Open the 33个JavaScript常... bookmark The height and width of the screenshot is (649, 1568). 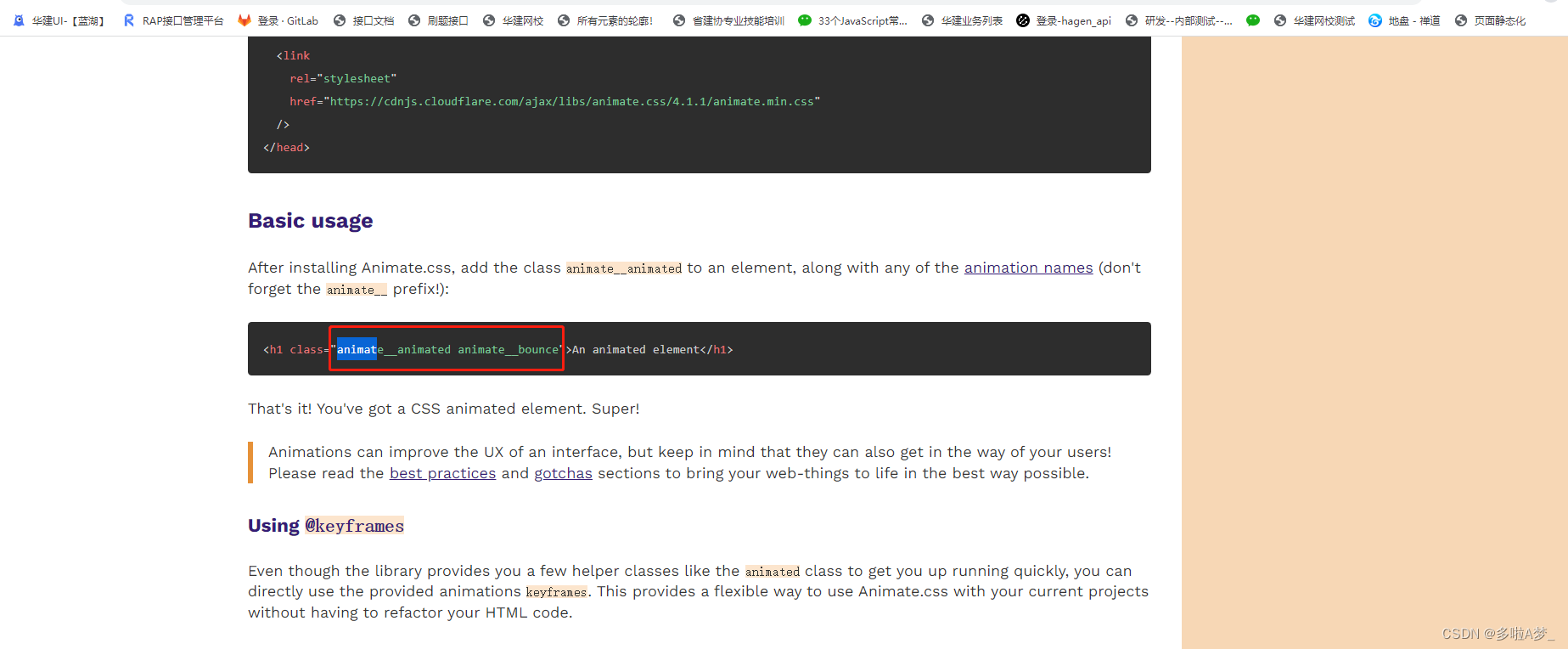click(852, 20)
